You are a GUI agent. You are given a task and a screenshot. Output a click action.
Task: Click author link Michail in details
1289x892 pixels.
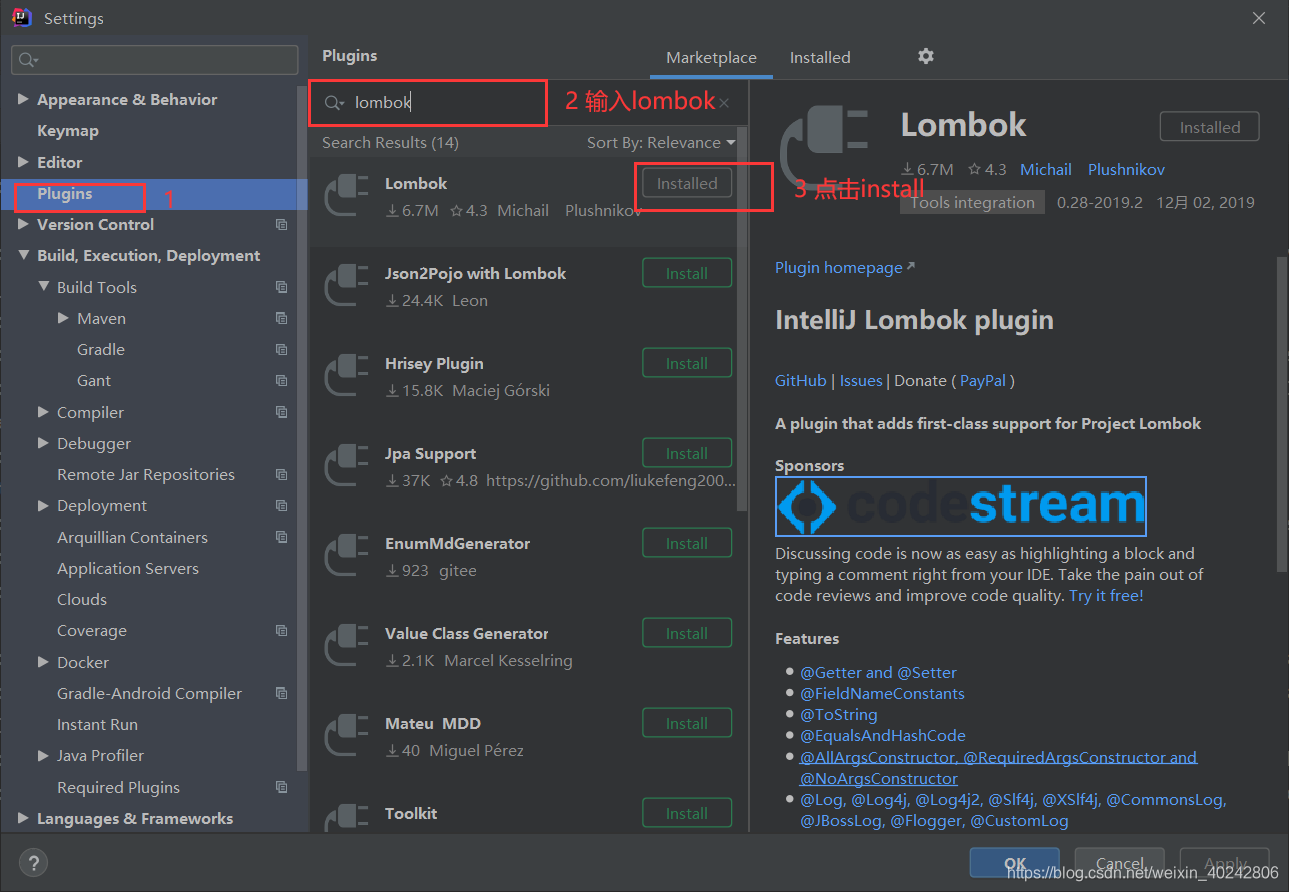pyautogui.click(x=1046, y=170)
